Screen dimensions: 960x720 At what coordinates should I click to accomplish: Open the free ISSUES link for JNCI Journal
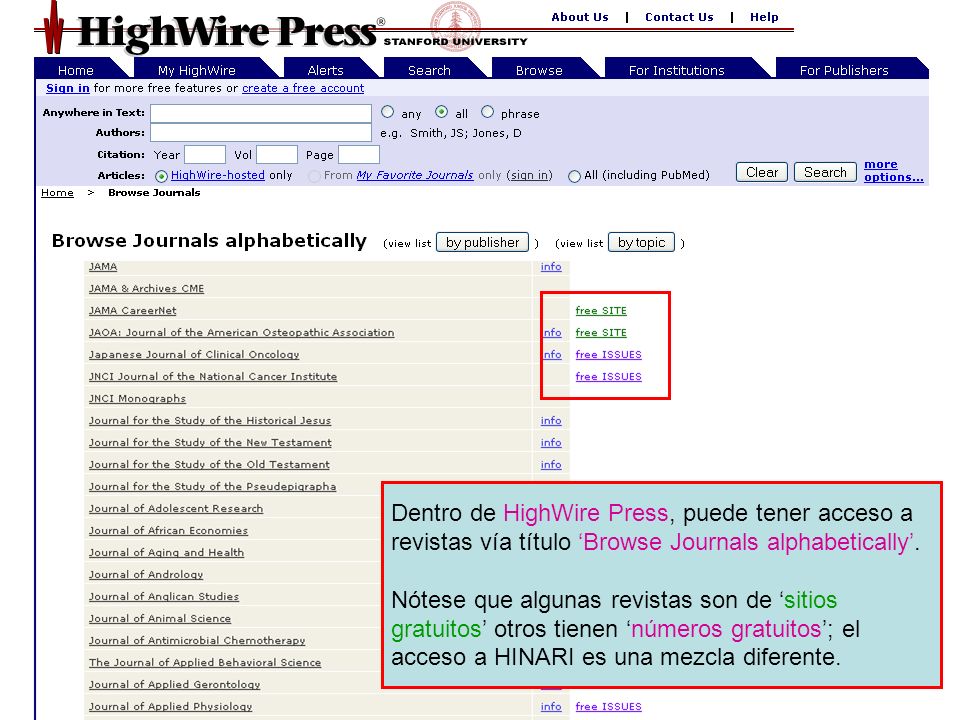pos(609,377)
